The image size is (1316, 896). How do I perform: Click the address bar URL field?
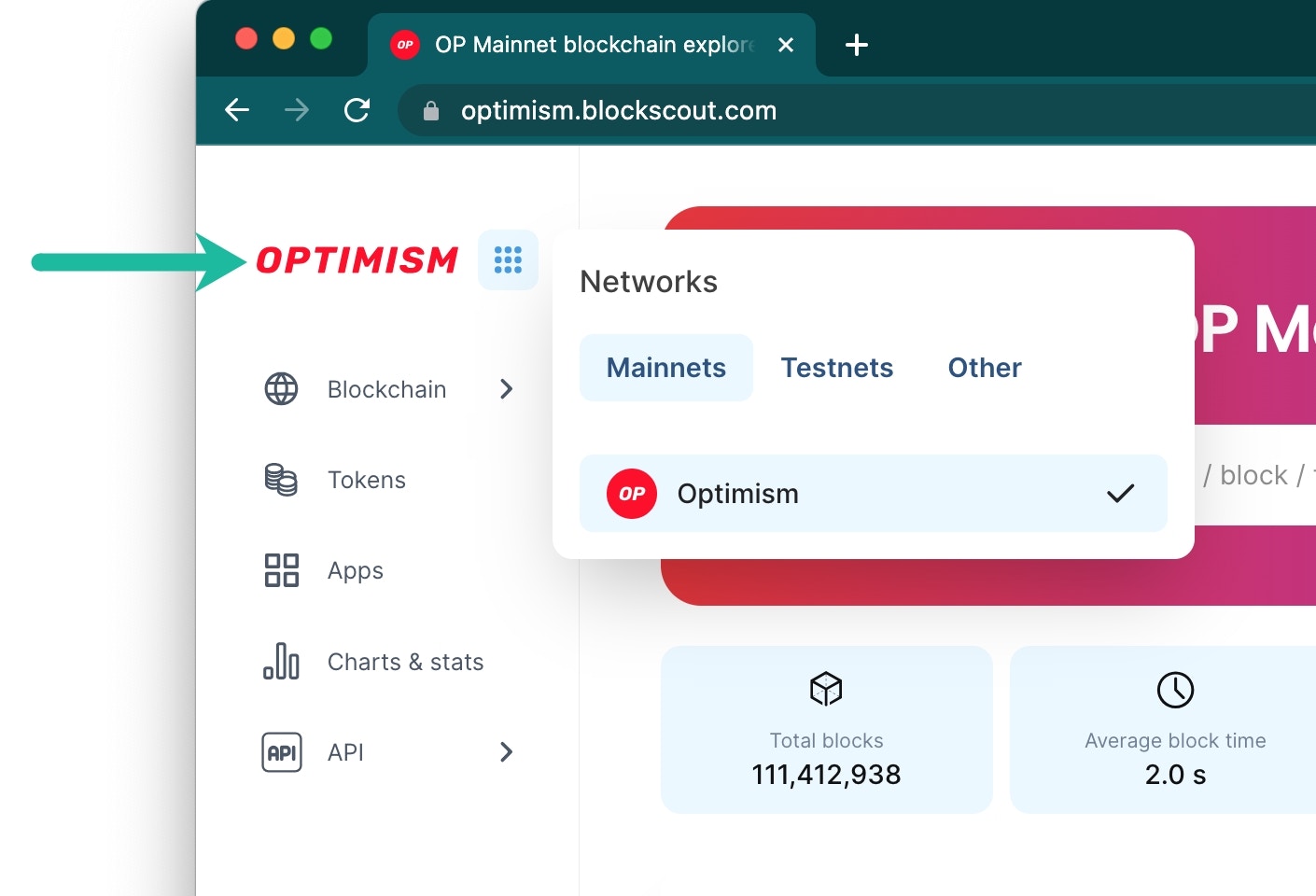coord(857,111)
